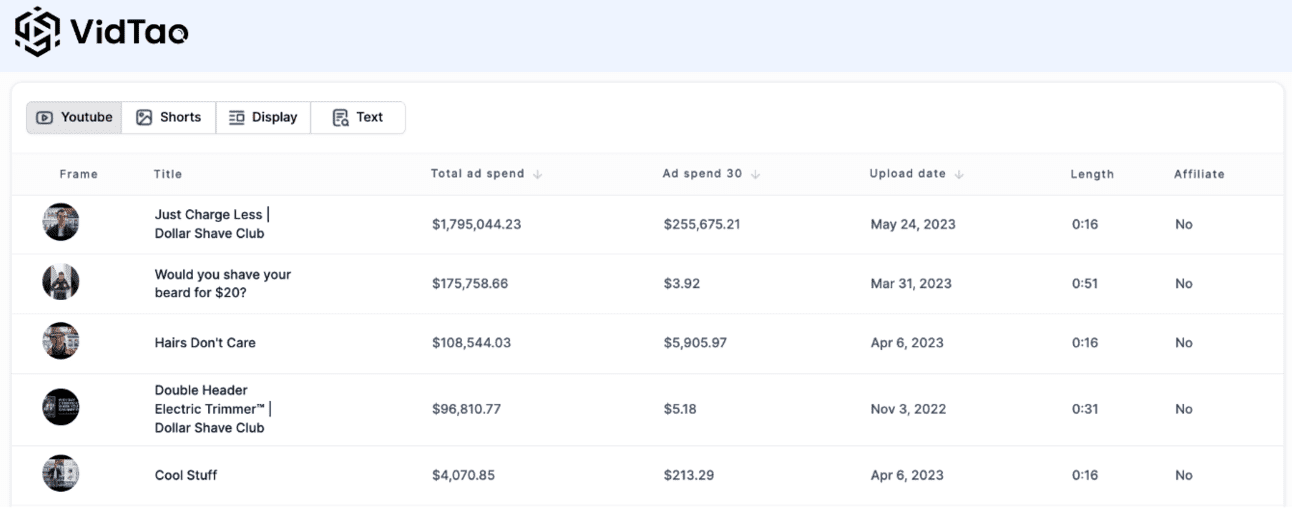Sort by Ad spend 30 arrow
Screen dimensions: 1292x511
pyautogui.click(x=755, y=174)
